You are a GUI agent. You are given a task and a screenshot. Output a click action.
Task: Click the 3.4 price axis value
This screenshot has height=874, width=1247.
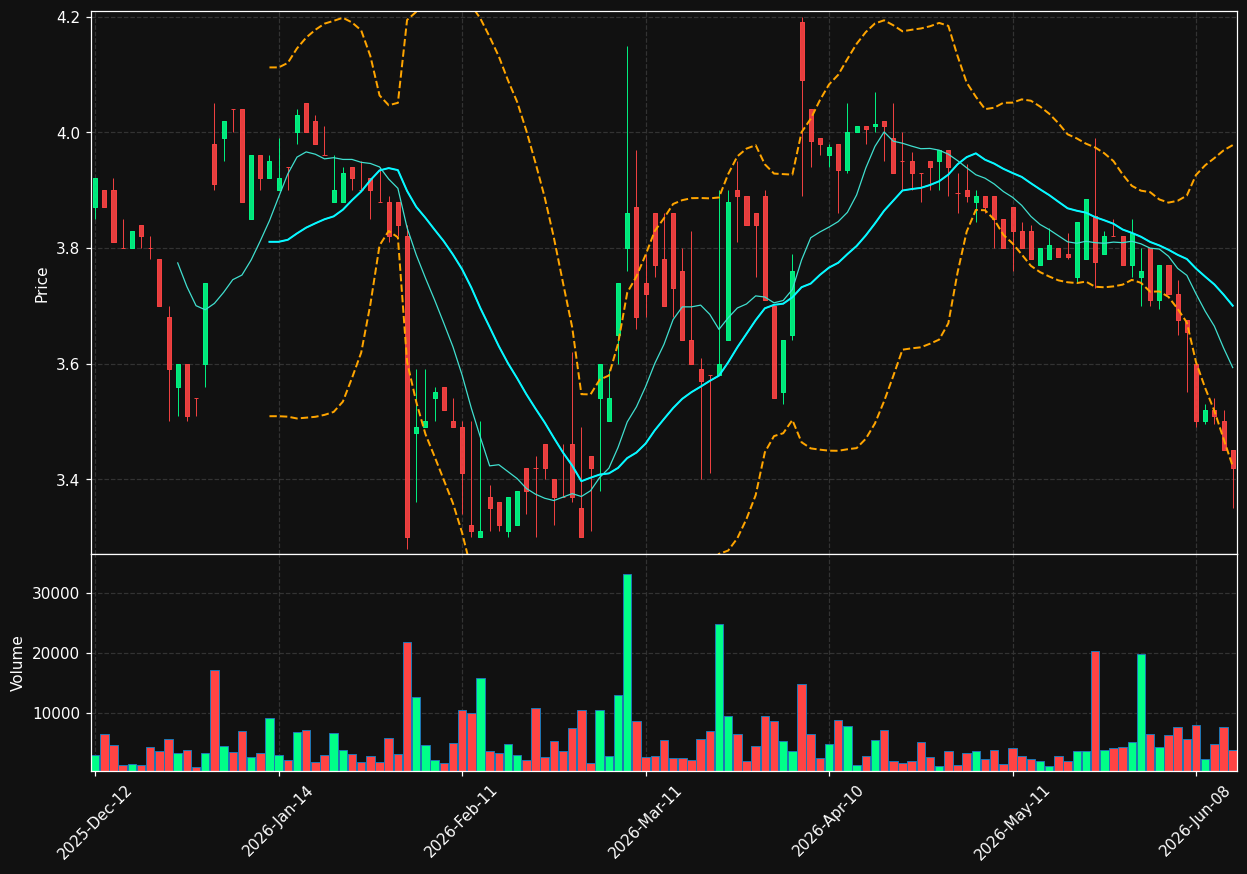point(69,480)
